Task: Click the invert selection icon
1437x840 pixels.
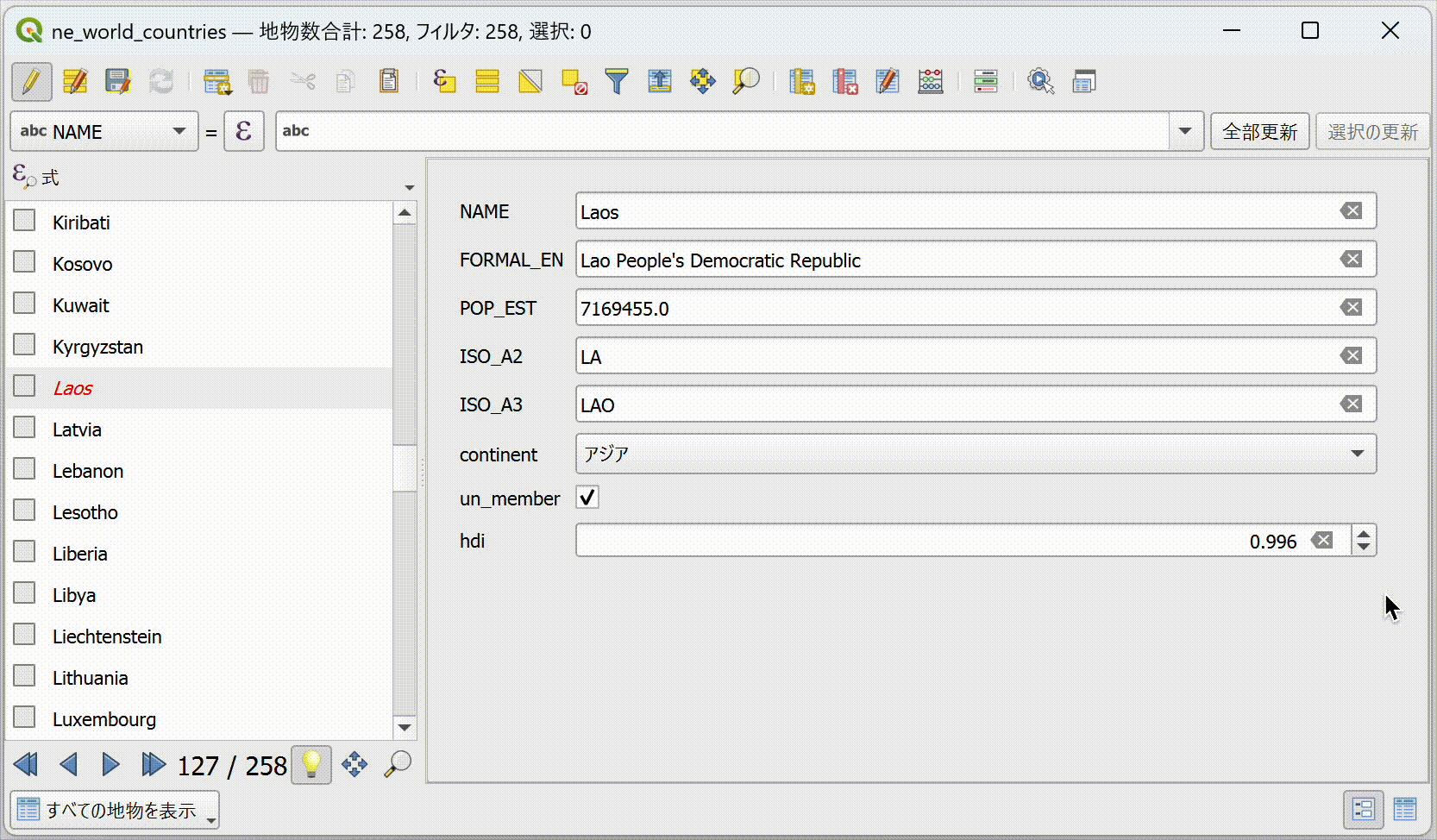Action: coord(530,82)
